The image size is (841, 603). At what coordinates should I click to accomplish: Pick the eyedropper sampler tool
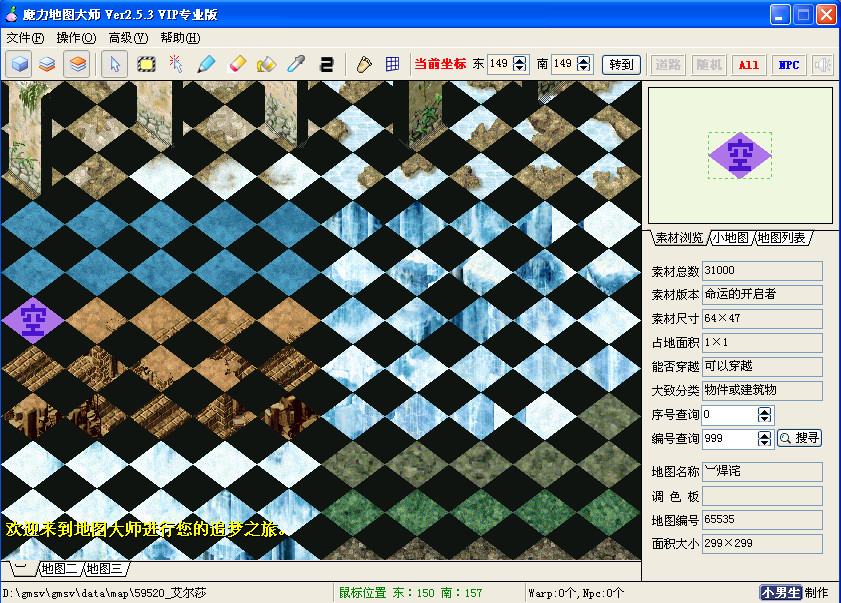pos(295,64)
